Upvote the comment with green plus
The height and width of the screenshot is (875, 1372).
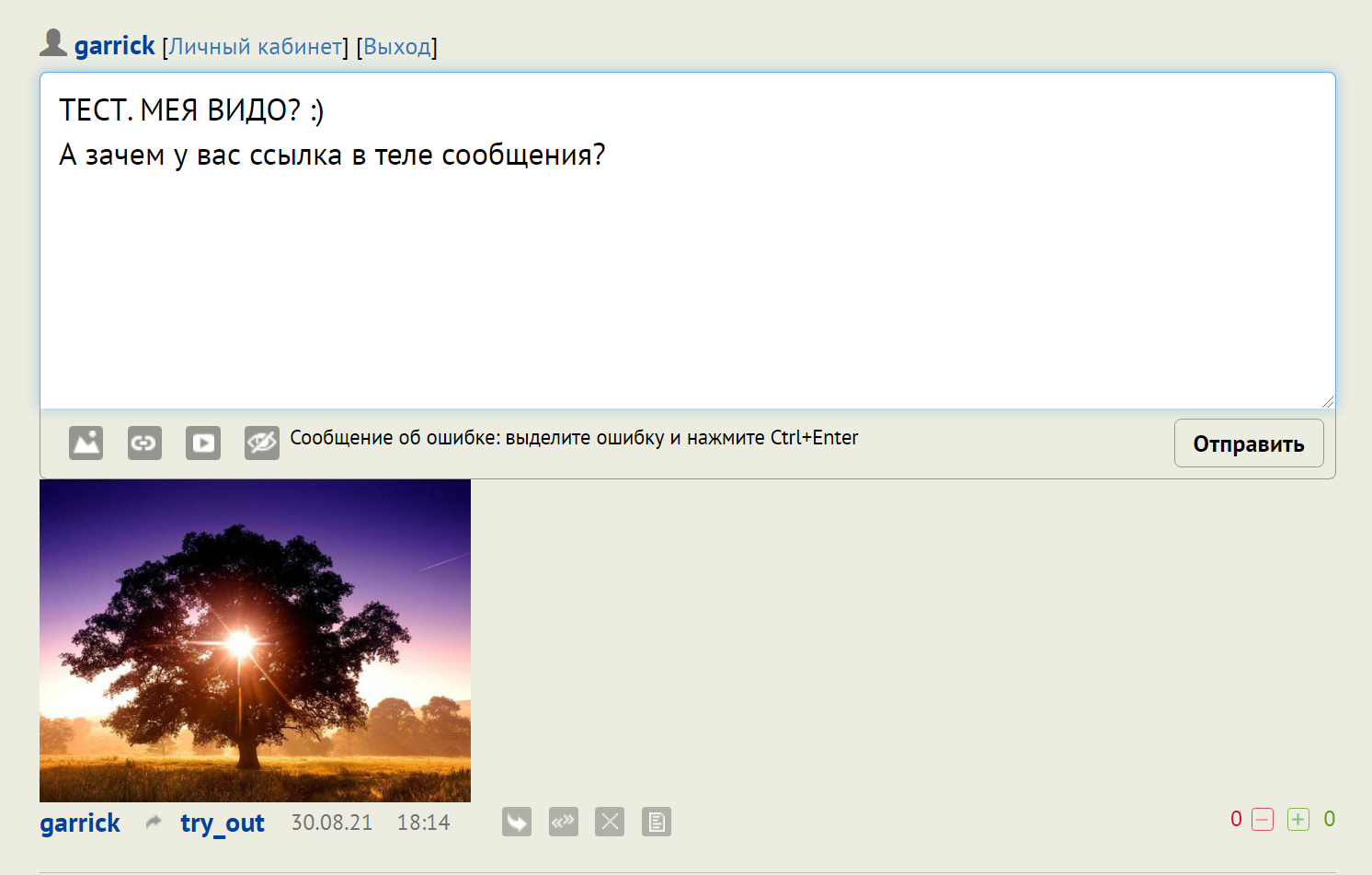click(1298, 820)
